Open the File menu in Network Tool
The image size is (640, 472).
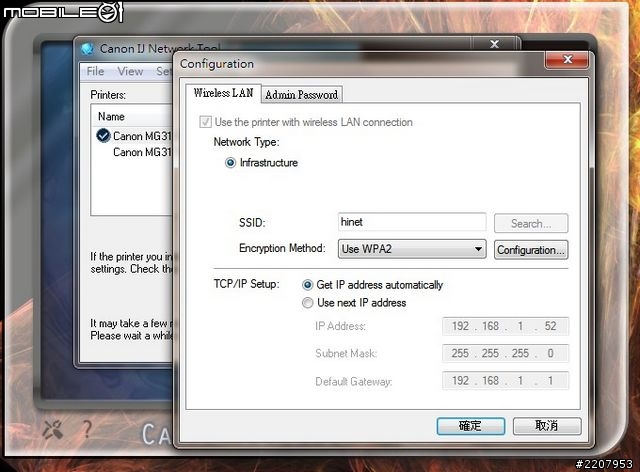coord(96,71)
